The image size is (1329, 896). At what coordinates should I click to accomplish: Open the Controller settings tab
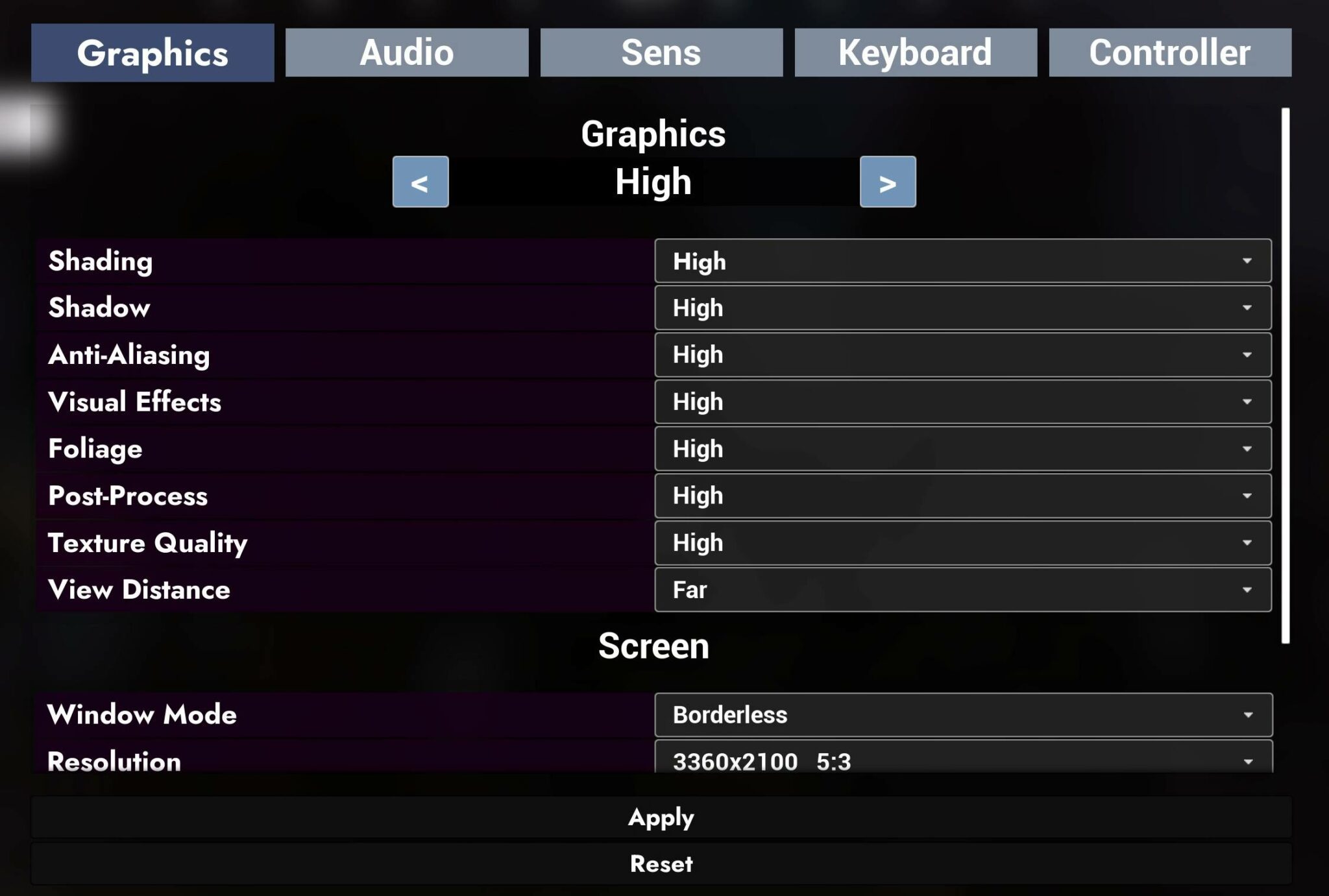tap(1169, 52)
